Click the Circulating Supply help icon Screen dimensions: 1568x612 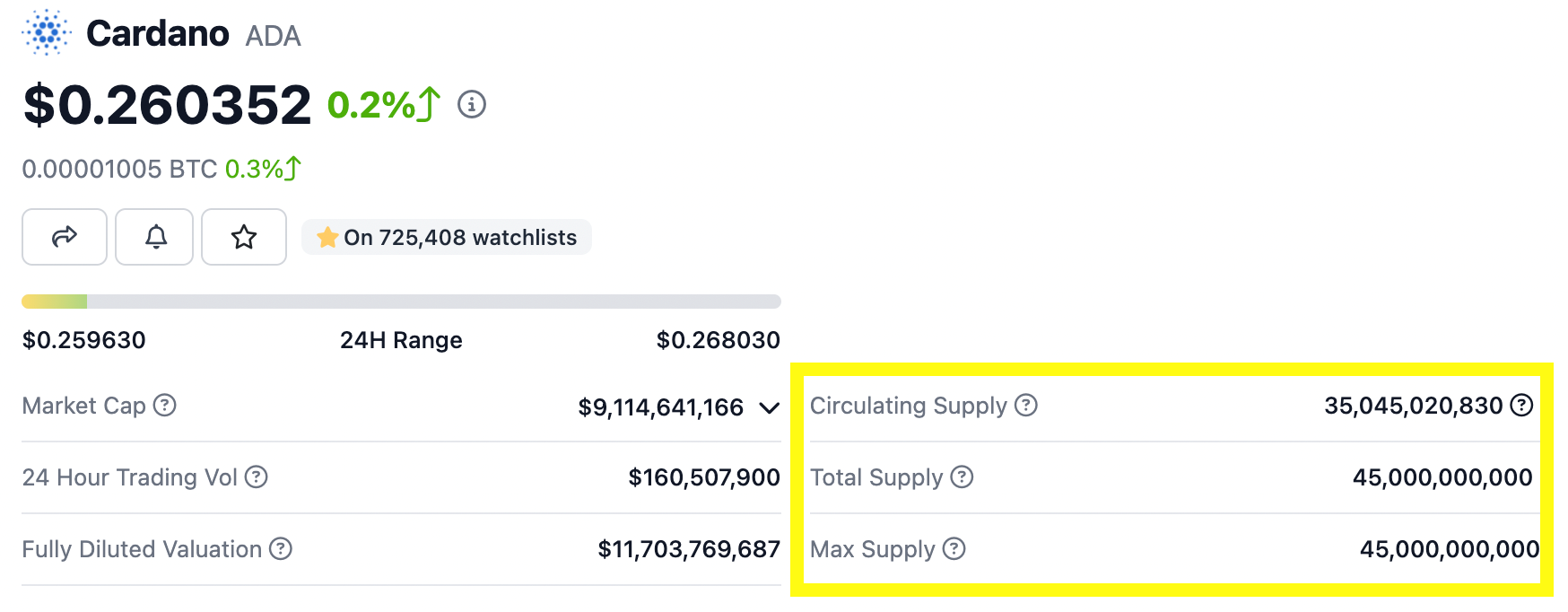point(1026,406)
